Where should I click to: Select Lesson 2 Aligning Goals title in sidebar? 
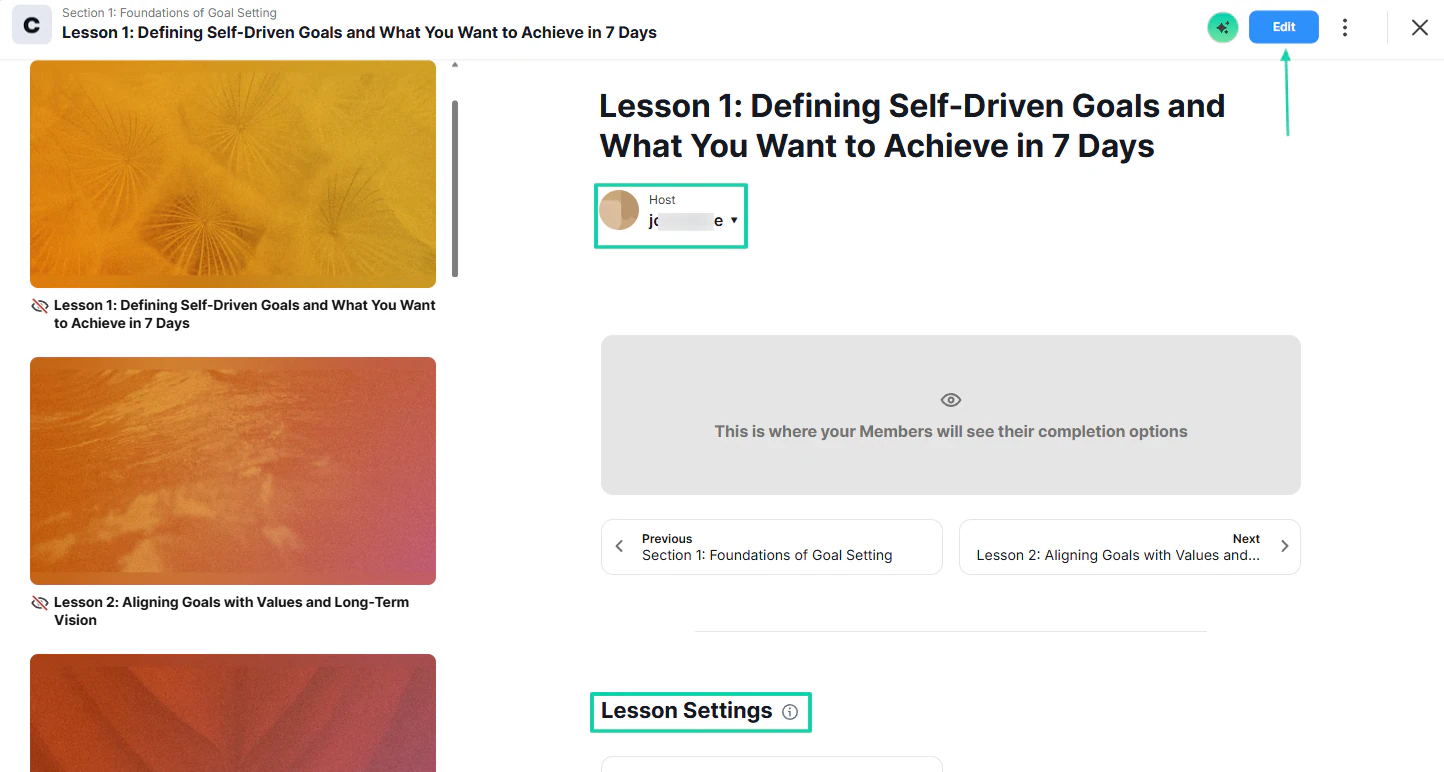click(231, 611)
